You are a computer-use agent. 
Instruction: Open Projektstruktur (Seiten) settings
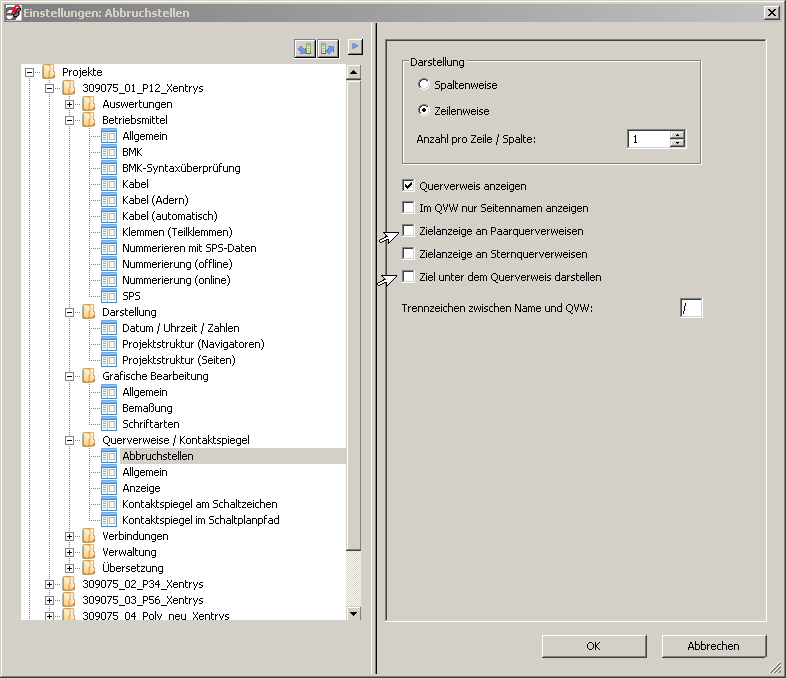(x=179, y=360)
